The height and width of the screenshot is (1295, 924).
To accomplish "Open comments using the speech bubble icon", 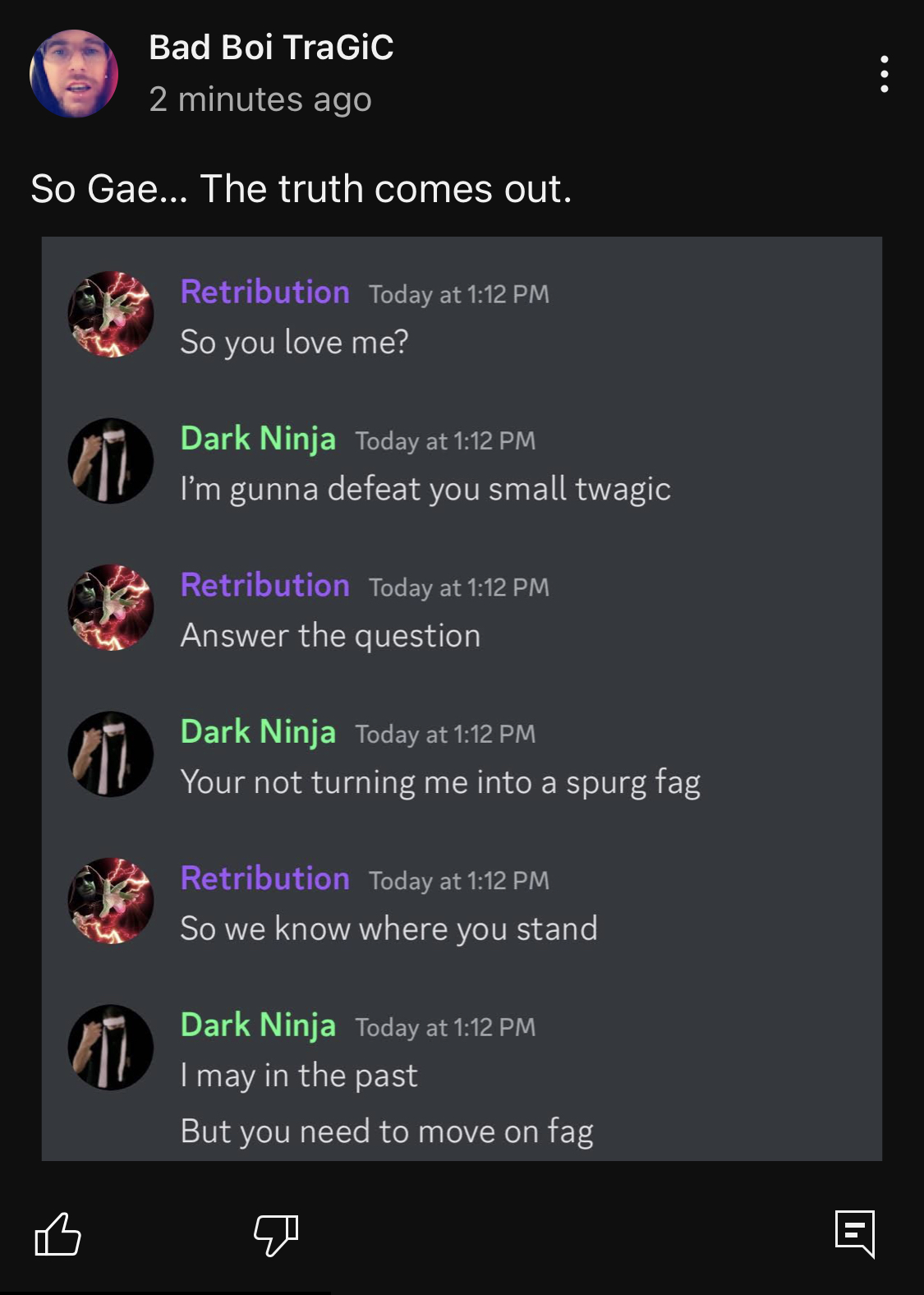I will 855,1234.
